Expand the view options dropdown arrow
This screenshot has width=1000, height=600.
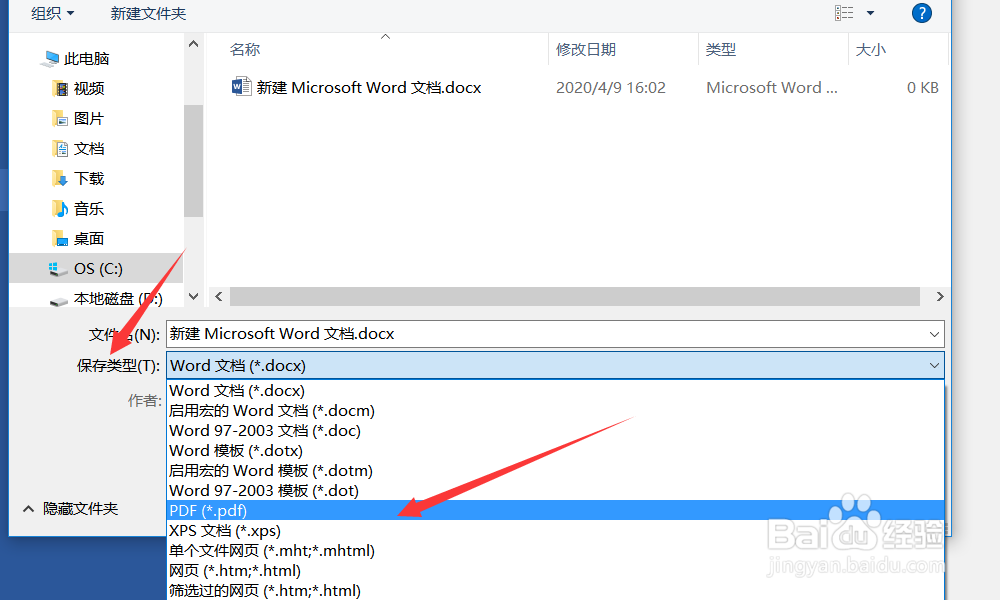tap(871, 13)
